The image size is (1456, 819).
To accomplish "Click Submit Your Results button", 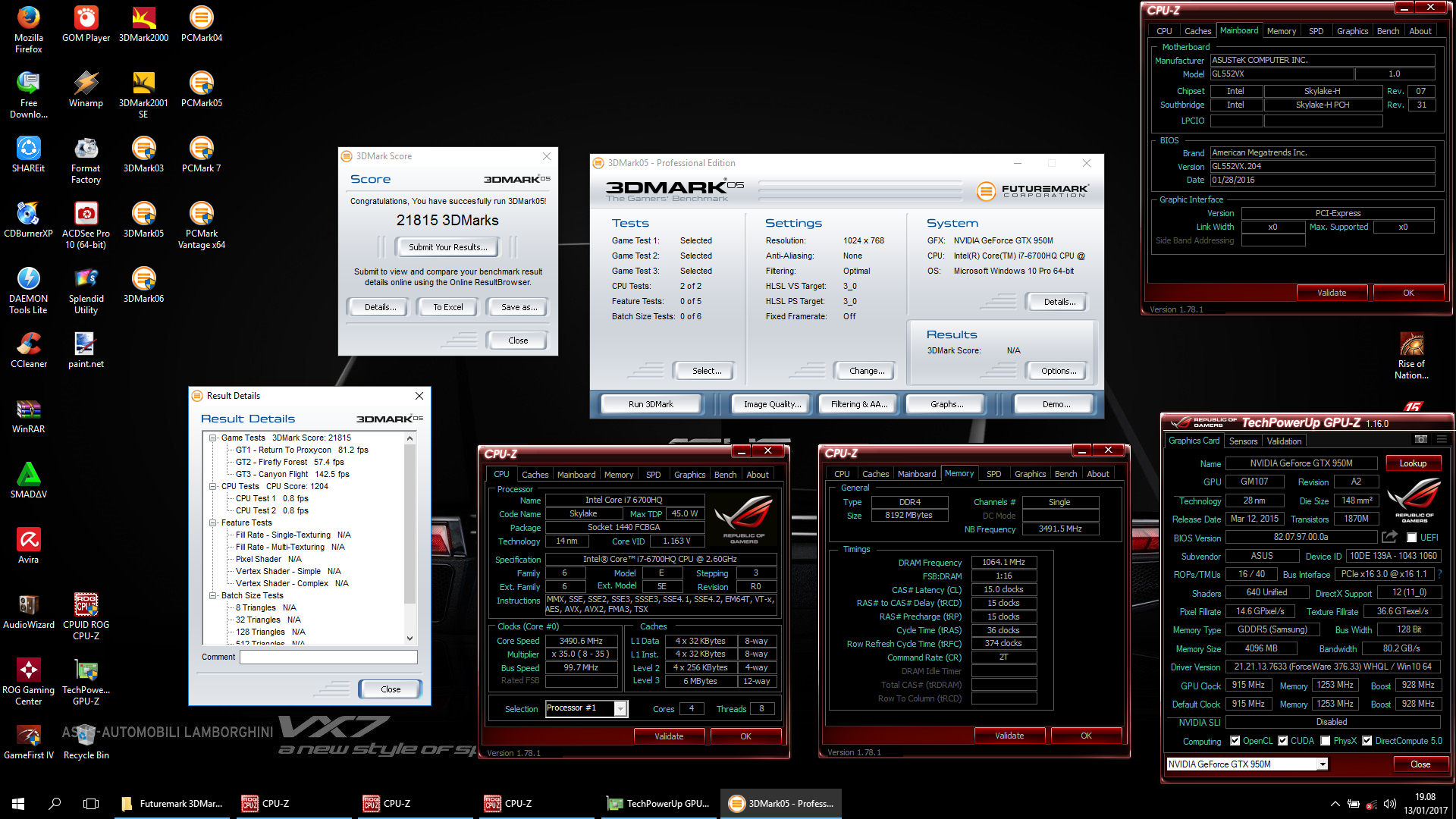I will (447, 247).
